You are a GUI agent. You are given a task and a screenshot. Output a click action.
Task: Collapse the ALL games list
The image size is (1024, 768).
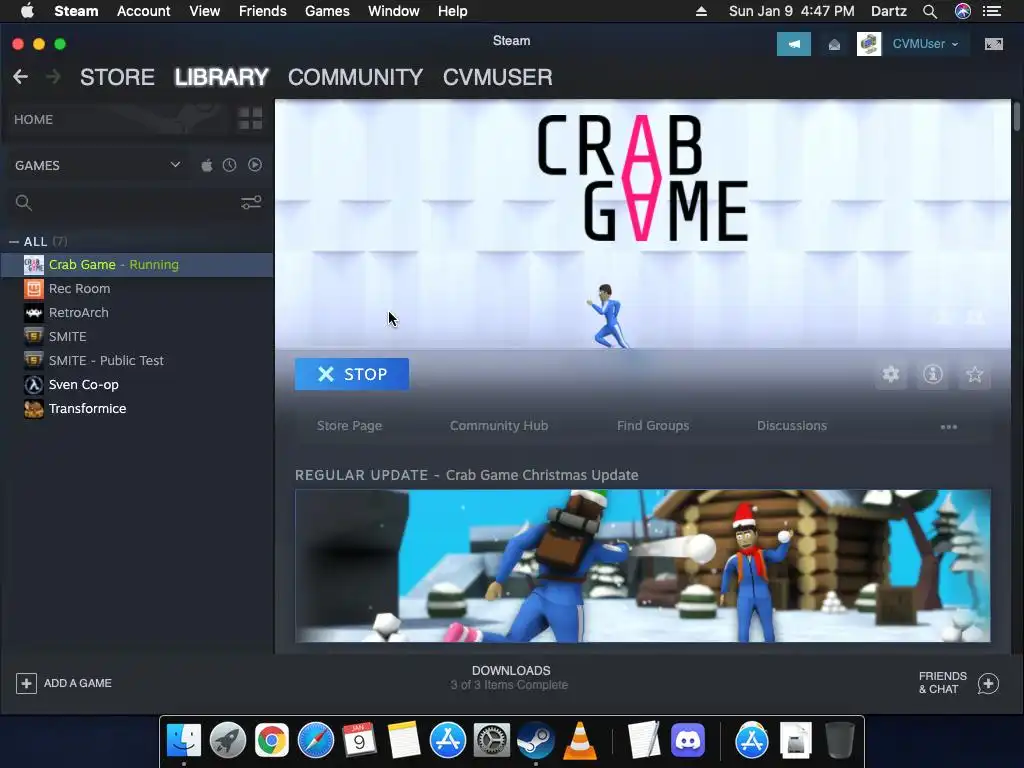tap(14, 242)
